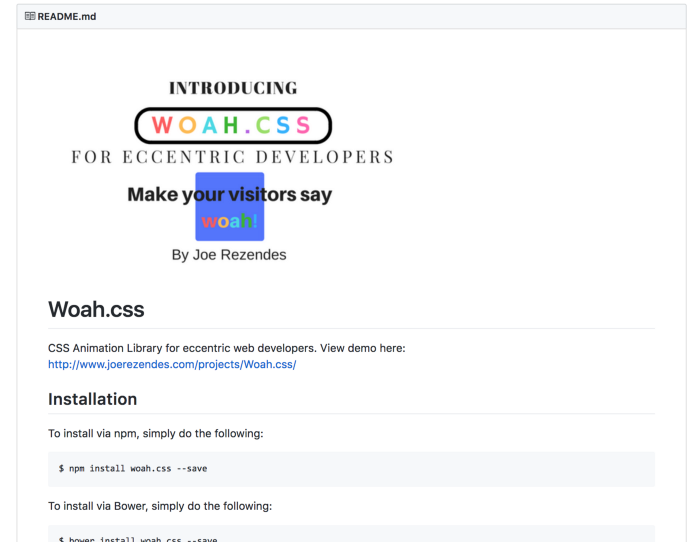
Task: Click the 'To install via Bower' sentence
Action: pyautogui.click(x=160, y=506)
